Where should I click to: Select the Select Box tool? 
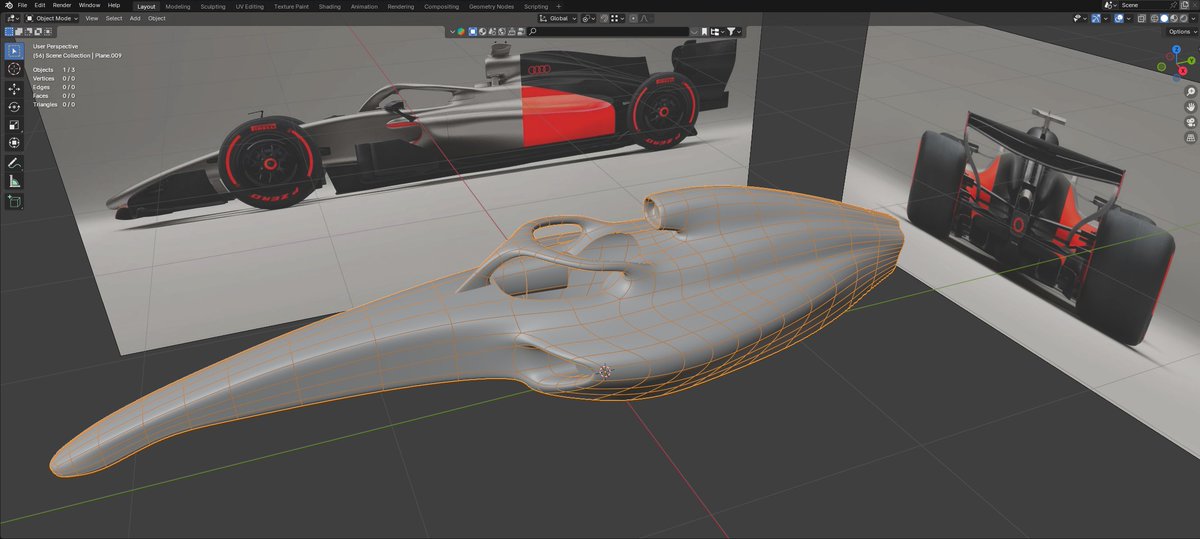pyautogui.click(x=15, y=50)
